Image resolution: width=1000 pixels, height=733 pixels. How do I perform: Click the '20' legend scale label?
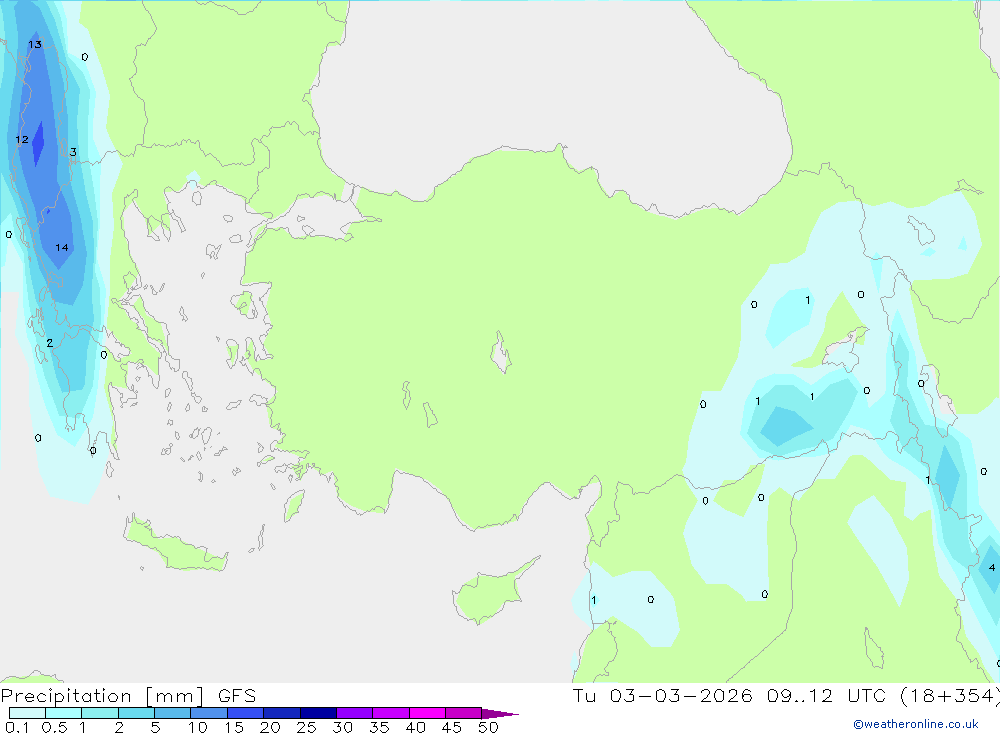tap(270, 727)
